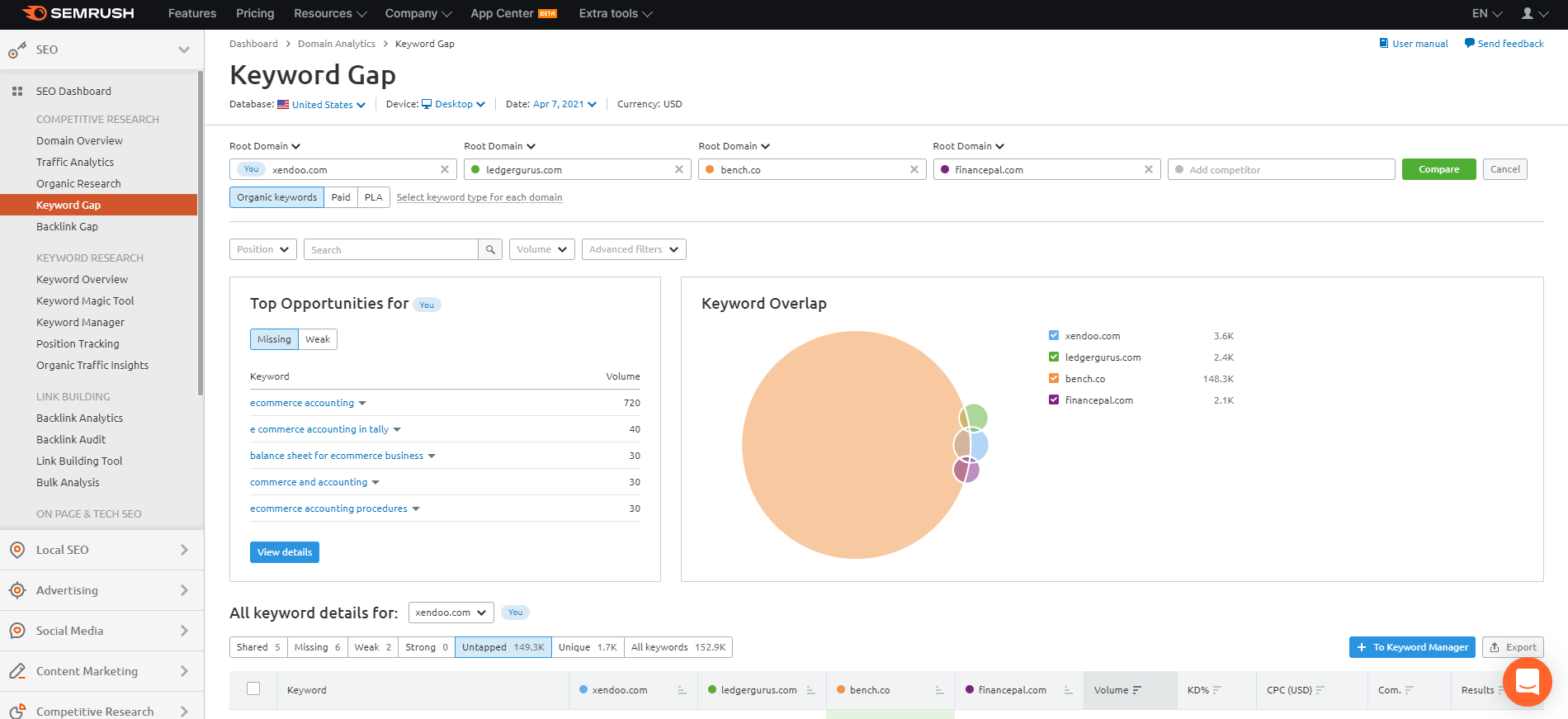Image resolution: width=1568 pixels, height=719 pixels.
Task: Toggle the bench.co overlap checkbox
Action: click(1054, 379)
